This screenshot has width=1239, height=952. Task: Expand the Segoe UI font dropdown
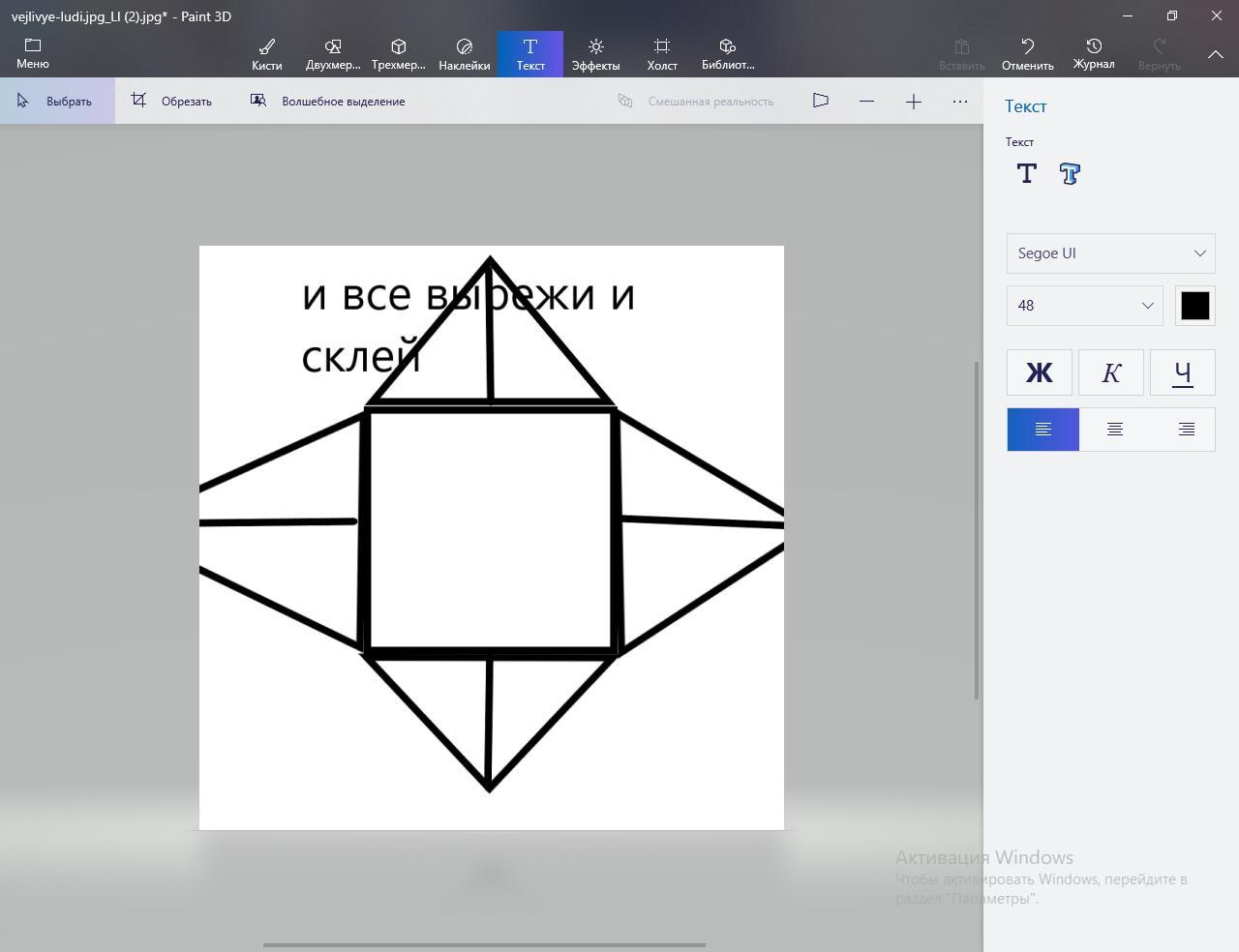tap(1110, 253)
